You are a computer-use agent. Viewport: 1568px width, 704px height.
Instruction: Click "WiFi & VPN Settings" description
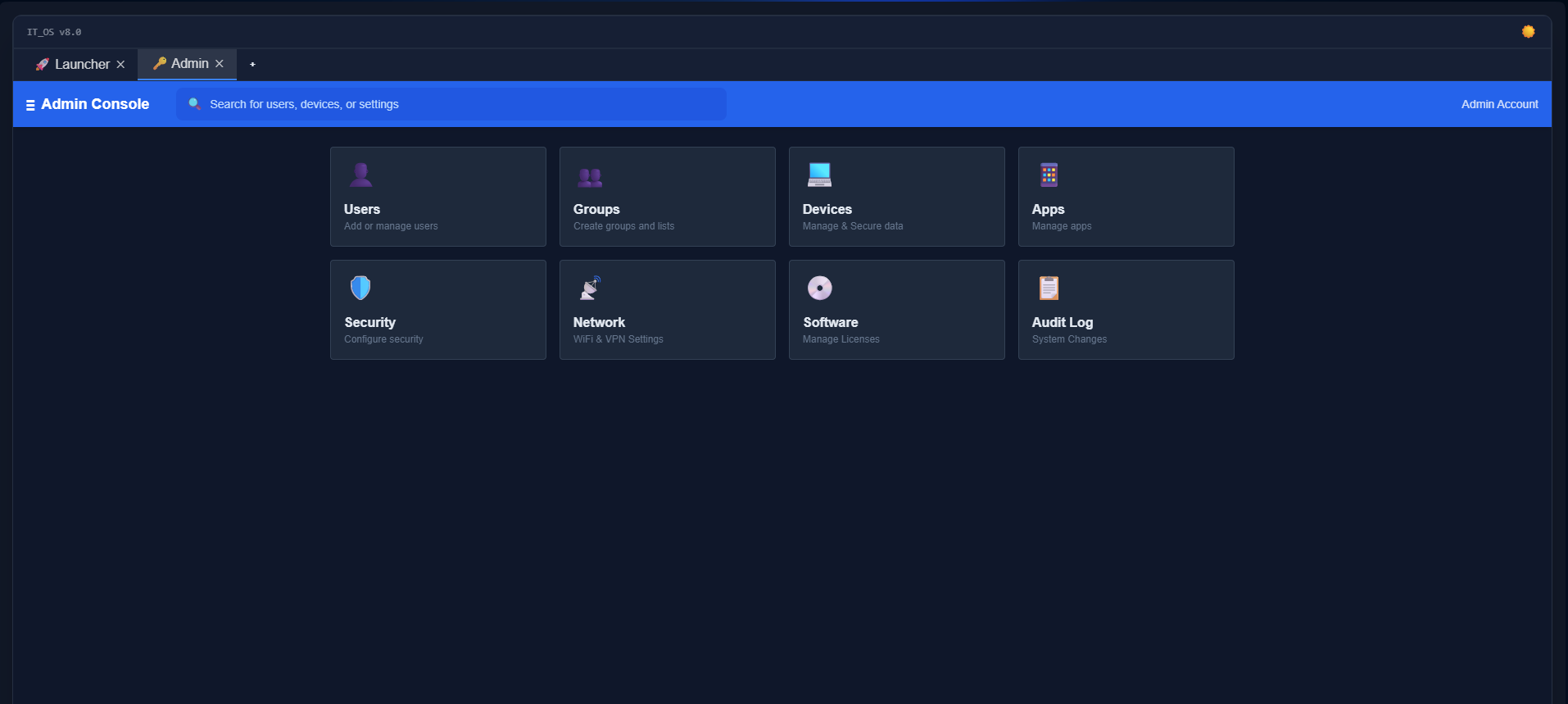(619, 339)
